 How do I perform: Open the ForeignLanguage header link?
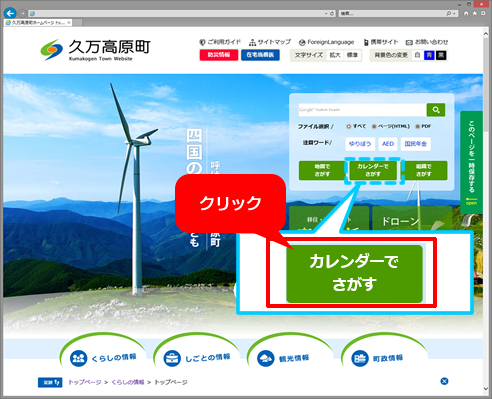point(326,42)
